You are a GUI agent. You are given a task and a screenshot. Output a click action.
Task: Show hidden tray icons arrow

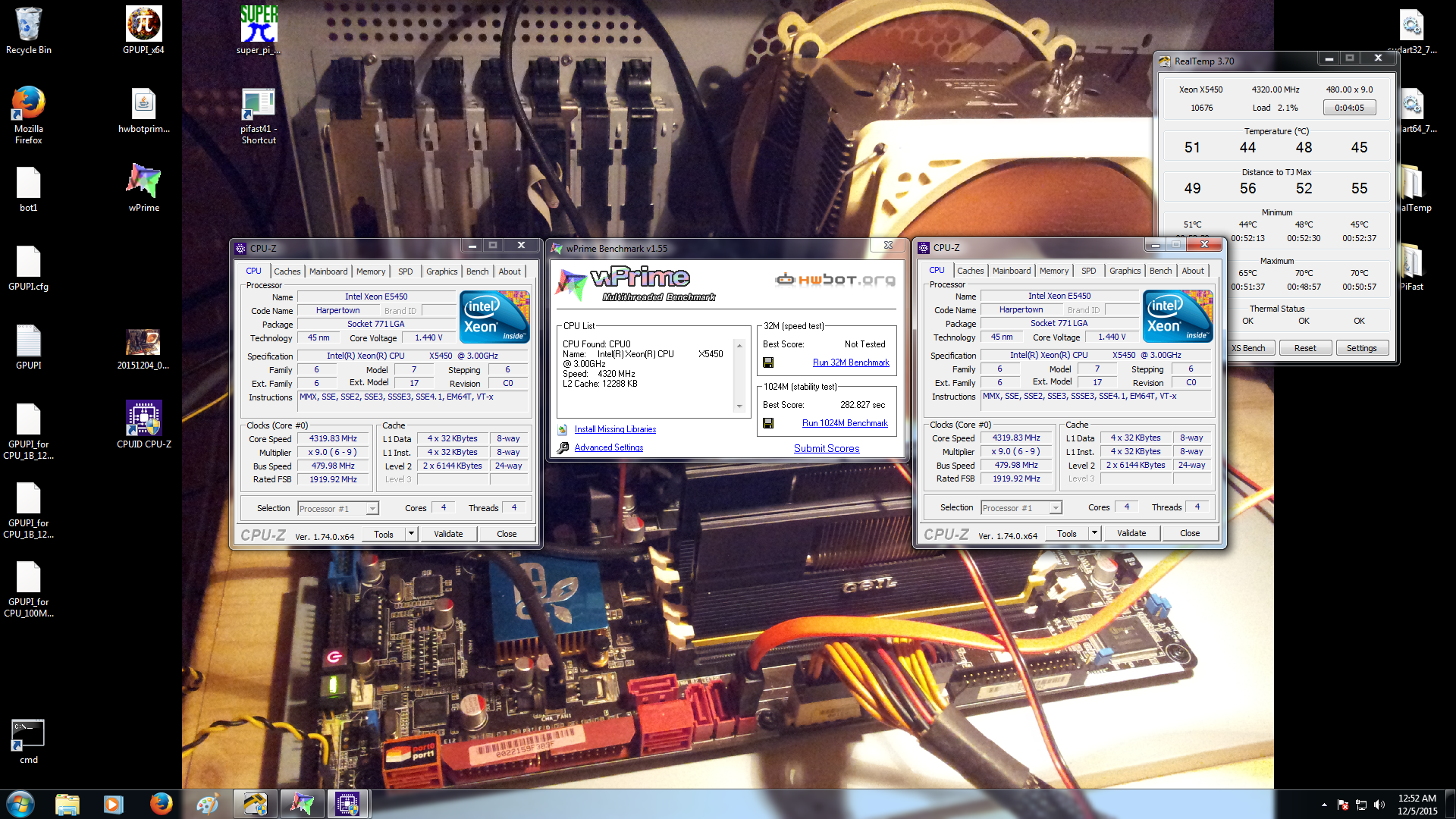pos(1324,805)
